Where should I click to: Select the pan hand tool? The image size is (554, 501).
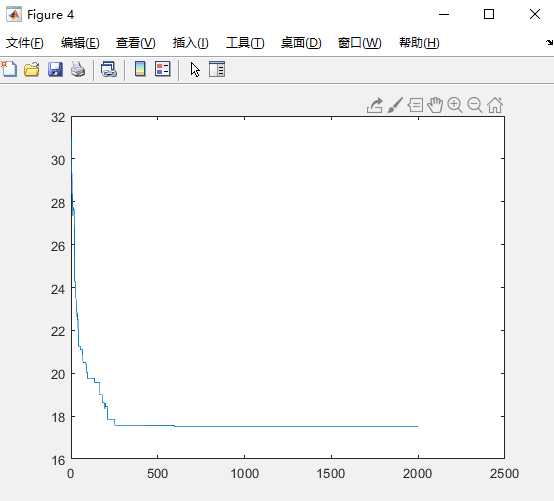pos(435,105)
